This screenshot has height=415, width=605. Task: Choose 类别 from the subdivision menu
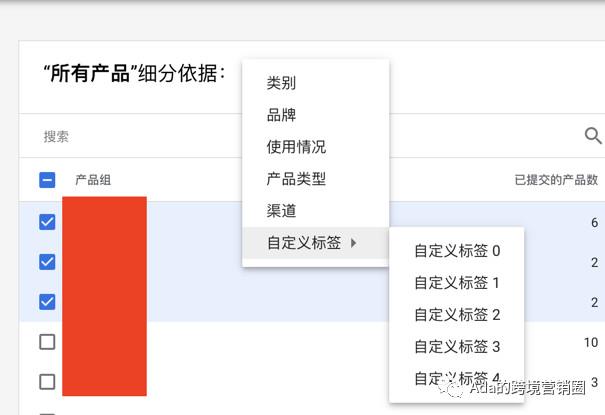(x=315, y=83)
